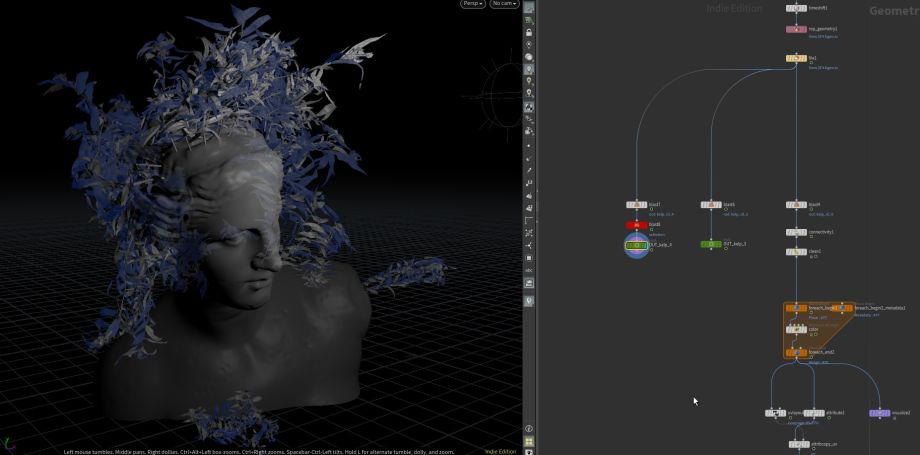920x455 pixels.
Task: Toggle display flag on OUT_kelp_4 node
Action: click(x=646, y=244)
